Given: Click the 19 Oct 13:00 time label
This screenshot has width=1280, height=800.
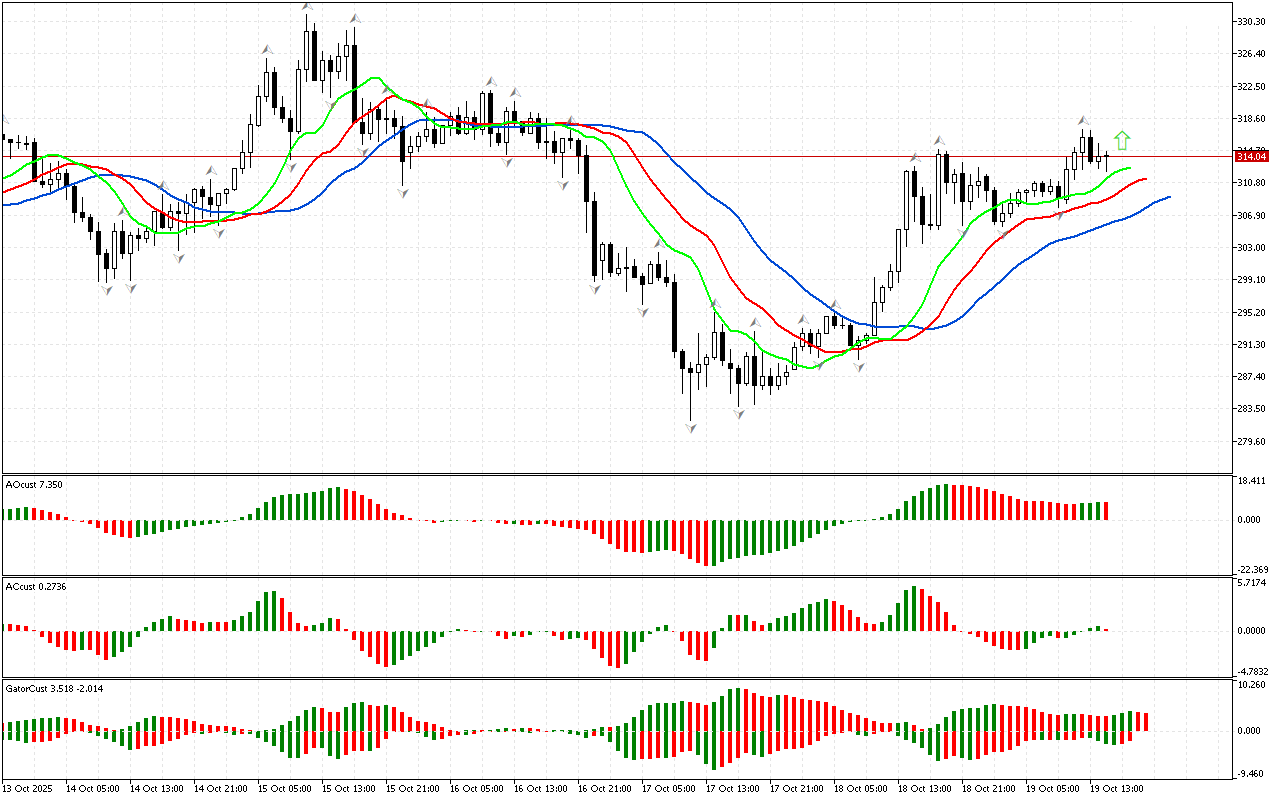Looking at the screenshot, I should click(x=1116, y=788).
